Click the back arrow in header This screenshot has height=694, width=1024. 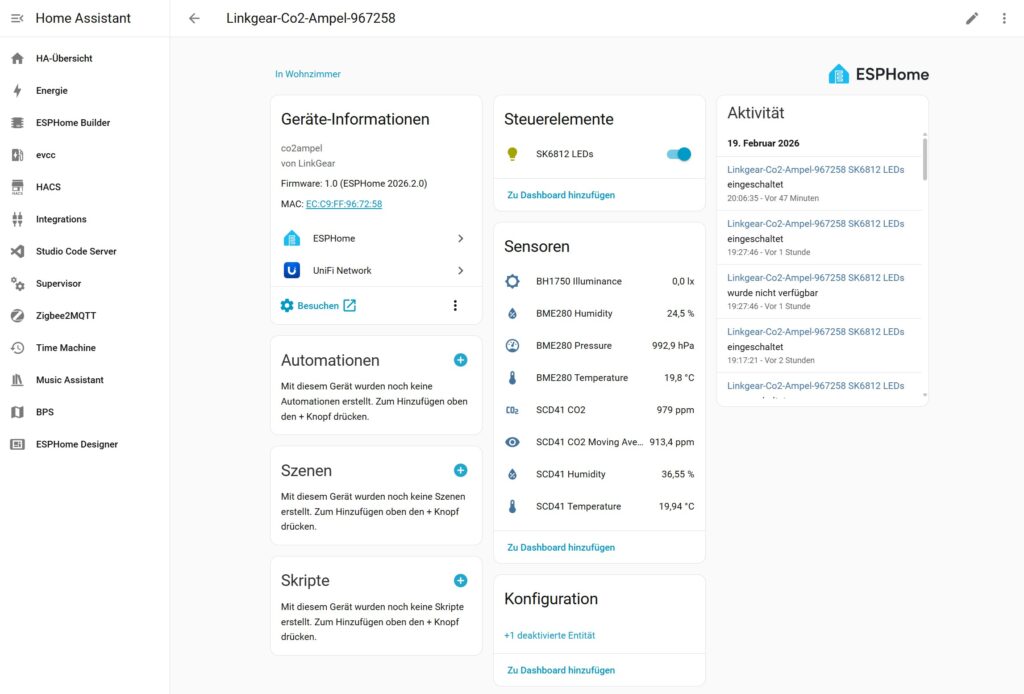click(x=194, y=18)
